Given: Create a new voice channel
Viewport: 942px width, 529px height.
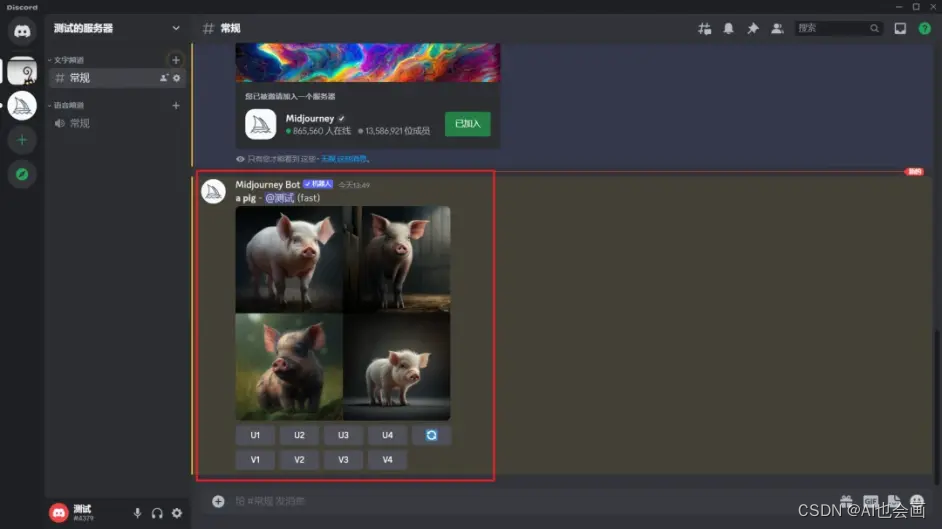Looking at the screenshot, I should coord(175,106).
